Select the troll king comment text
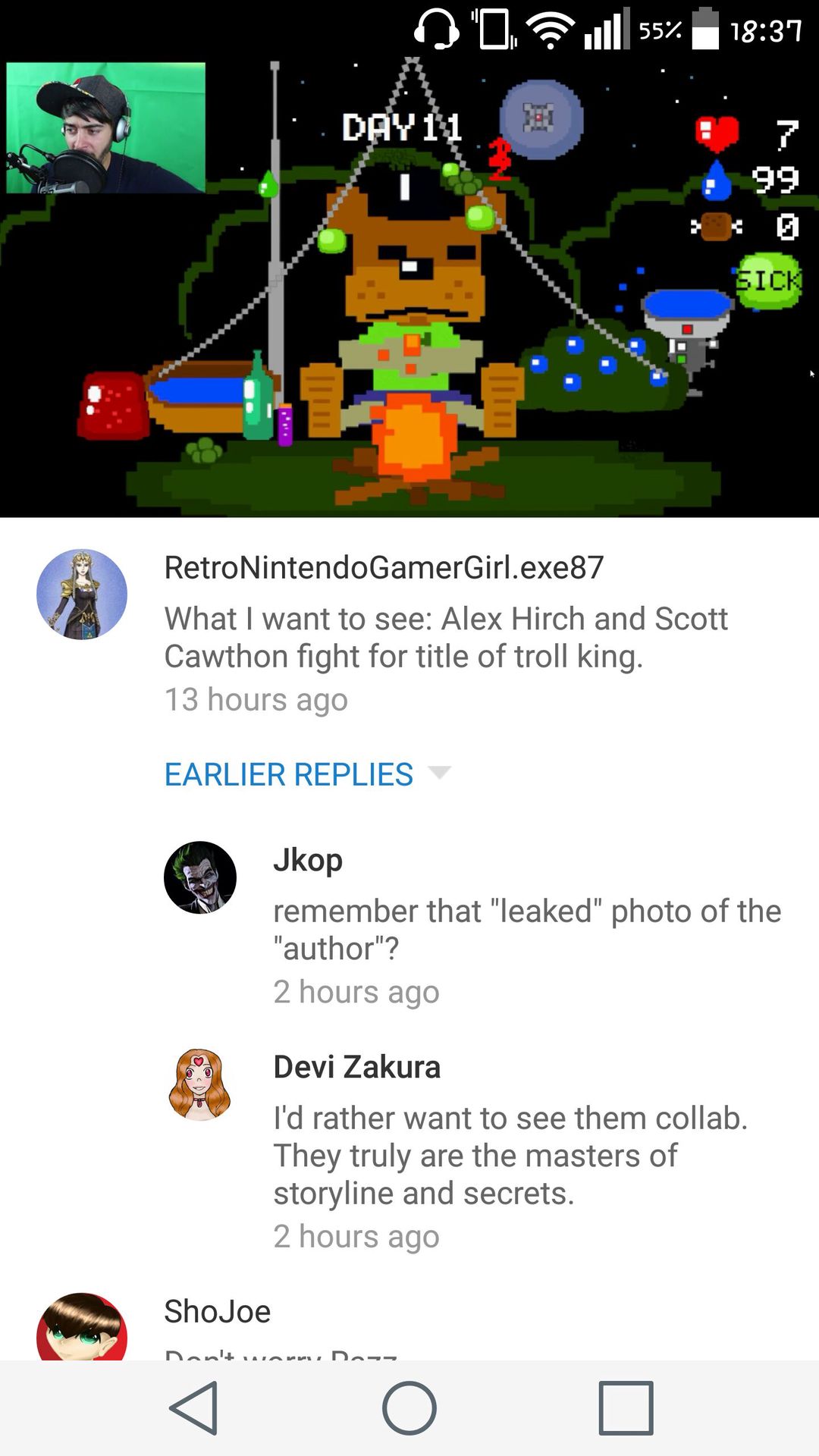The image size is (819, 1456). (x=446, y=638)
